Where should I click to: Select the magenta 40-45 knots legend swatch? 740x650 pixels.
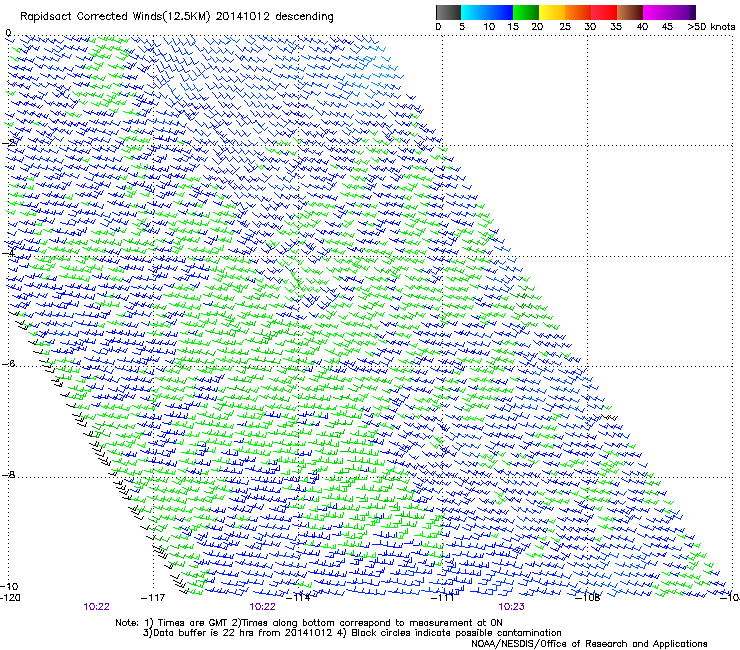coord(656,12)
